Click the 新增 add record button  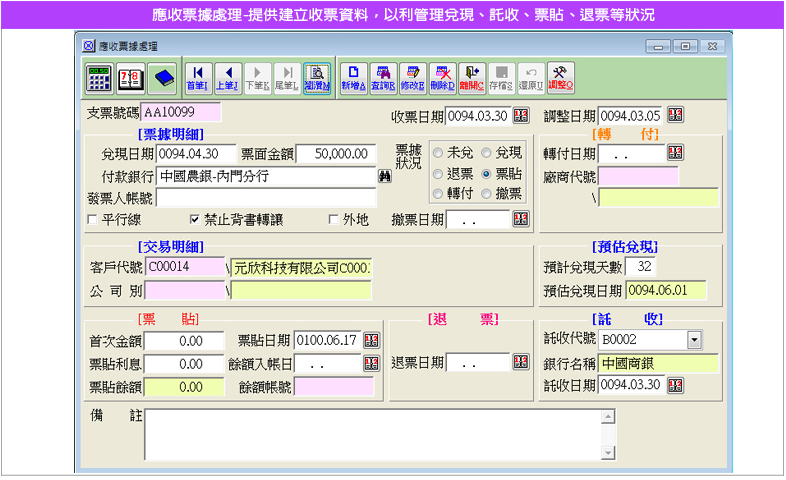(352, 77)
